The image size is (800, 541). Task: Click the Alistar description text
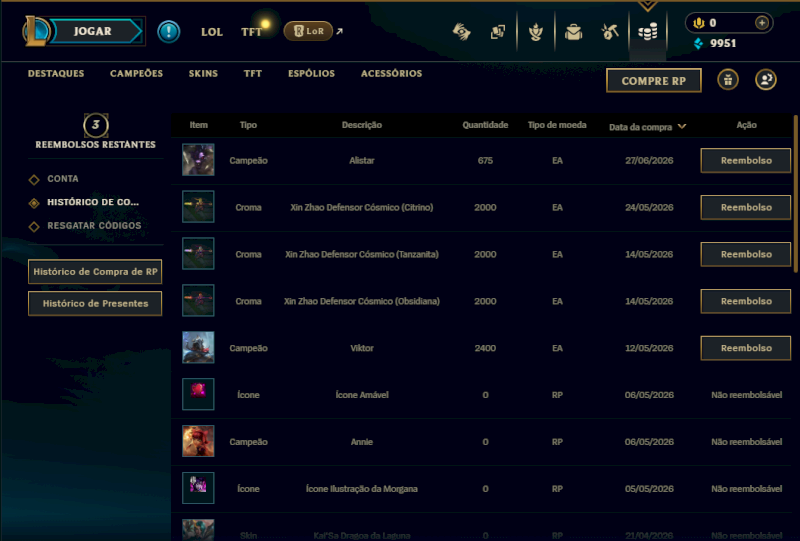click(362, 160)
